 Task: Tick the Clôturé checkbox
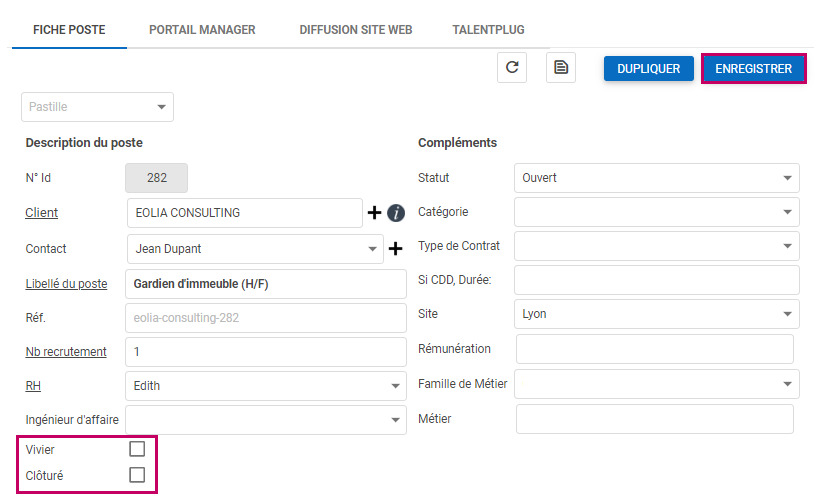tap(137, 475)
